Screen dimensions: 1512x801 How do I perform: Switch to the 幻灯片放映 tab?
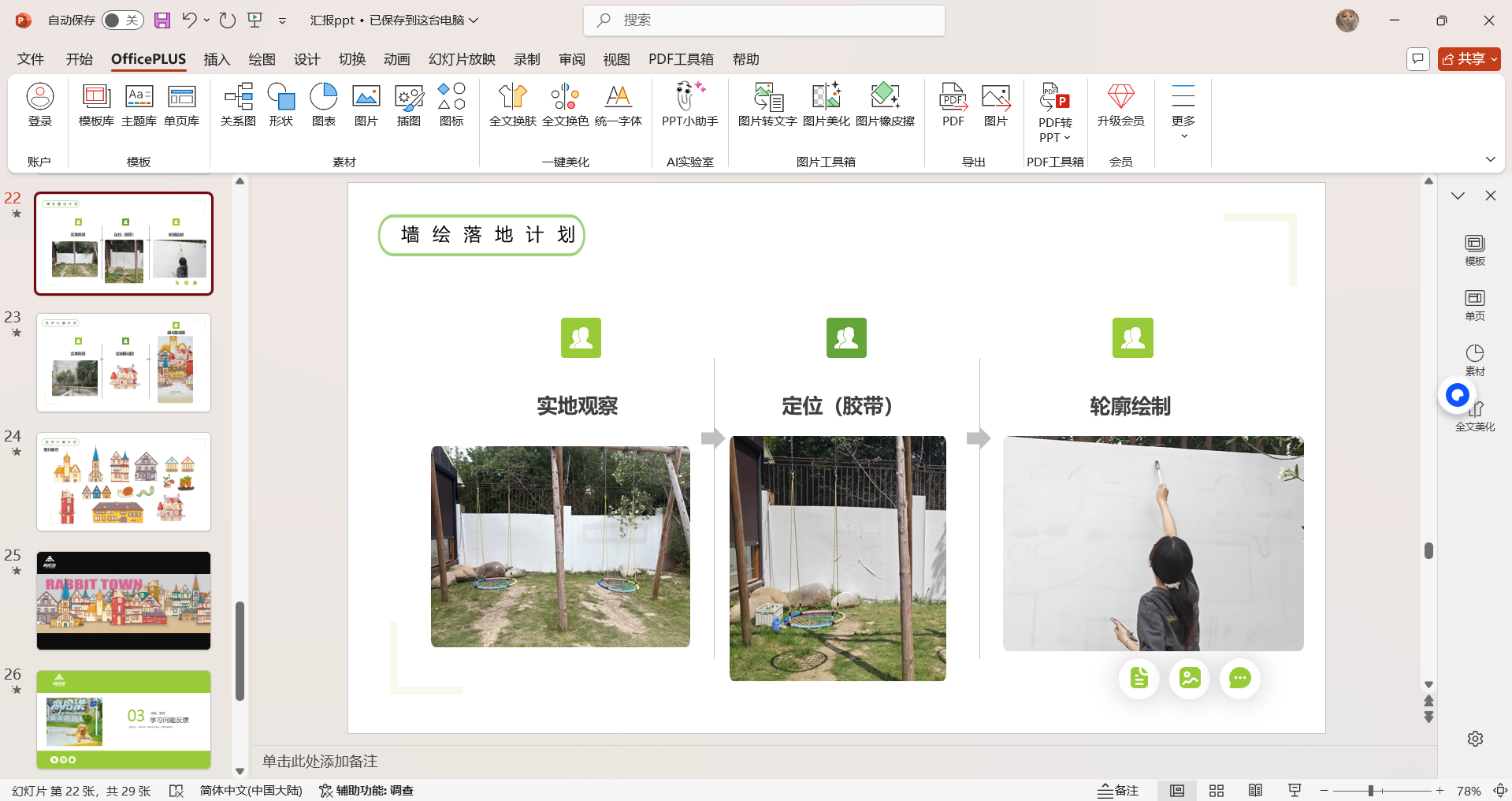click(x=462, y=59)
